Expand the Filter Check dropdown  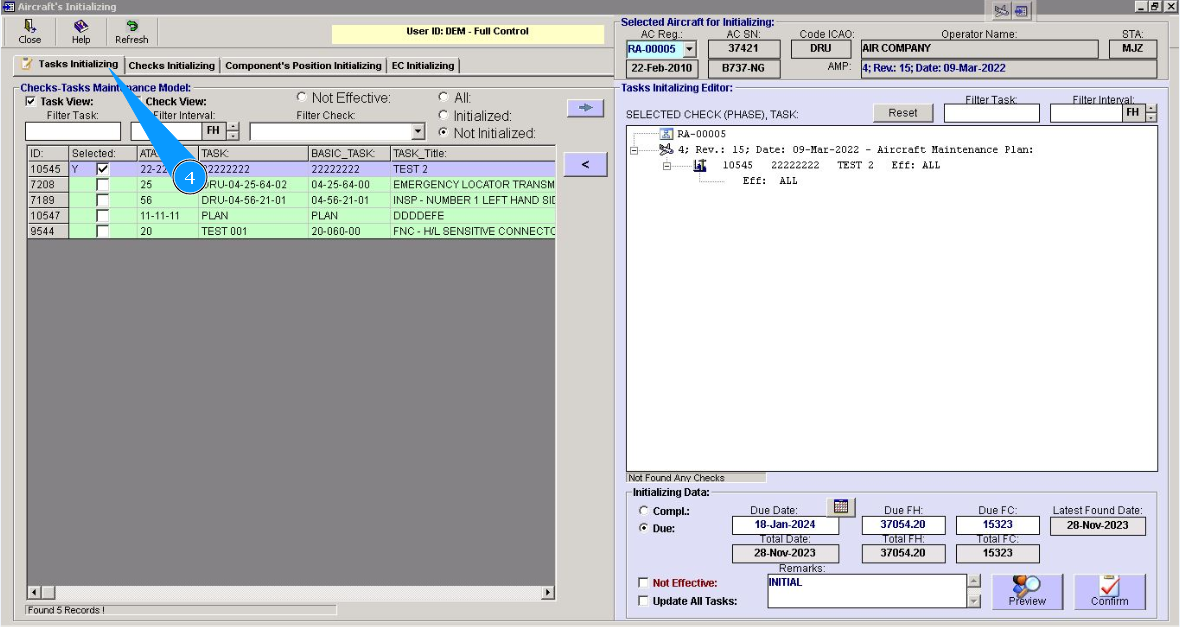point(418,132)
